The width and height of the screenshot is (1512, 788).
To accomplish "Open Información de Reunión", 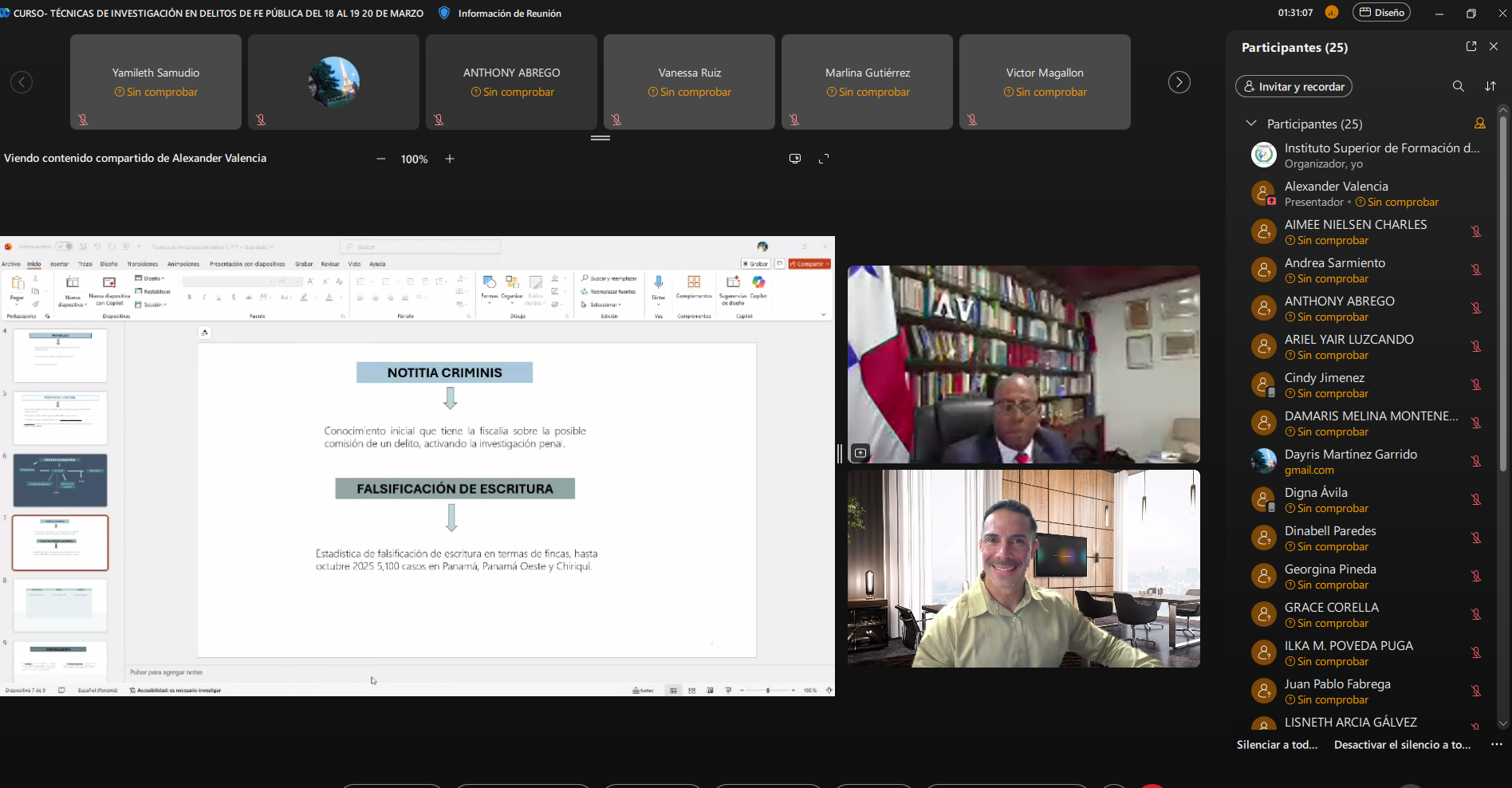I will click(509, 14).
